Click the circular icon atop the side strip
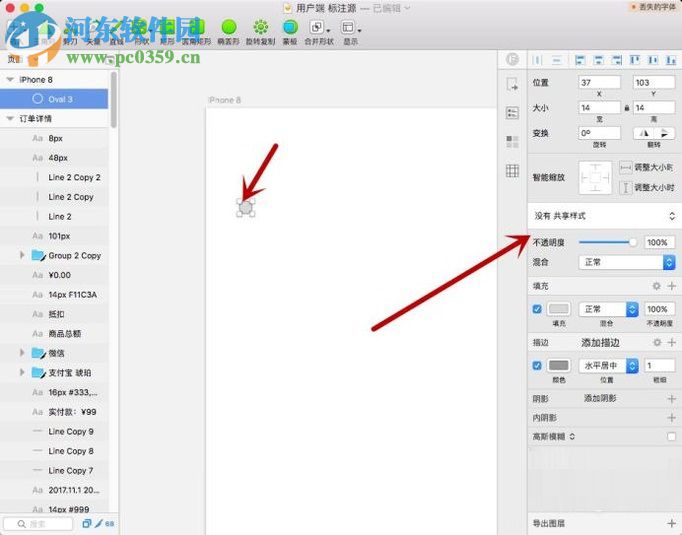 512,59
